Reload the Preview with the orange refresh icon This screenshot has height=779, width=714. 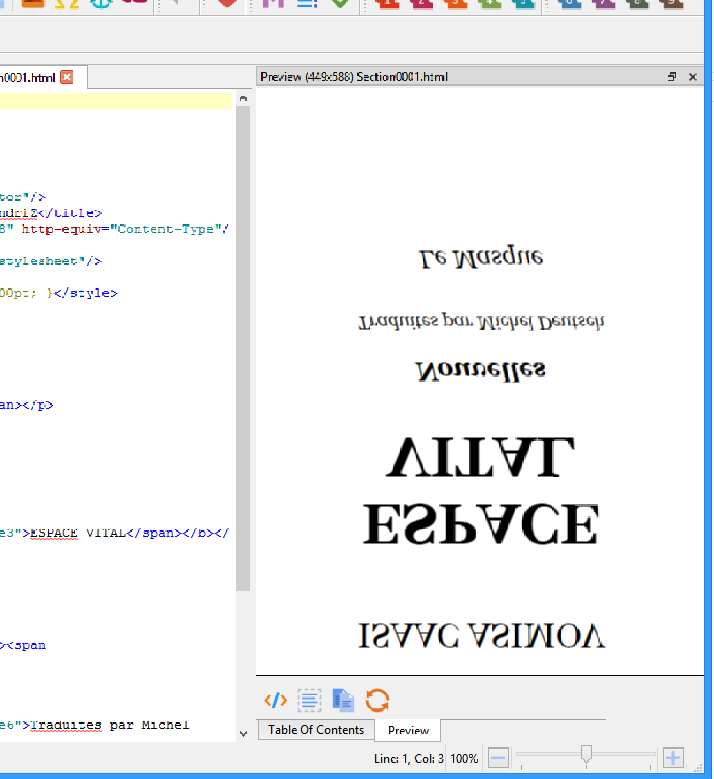[x=377, y=700]
